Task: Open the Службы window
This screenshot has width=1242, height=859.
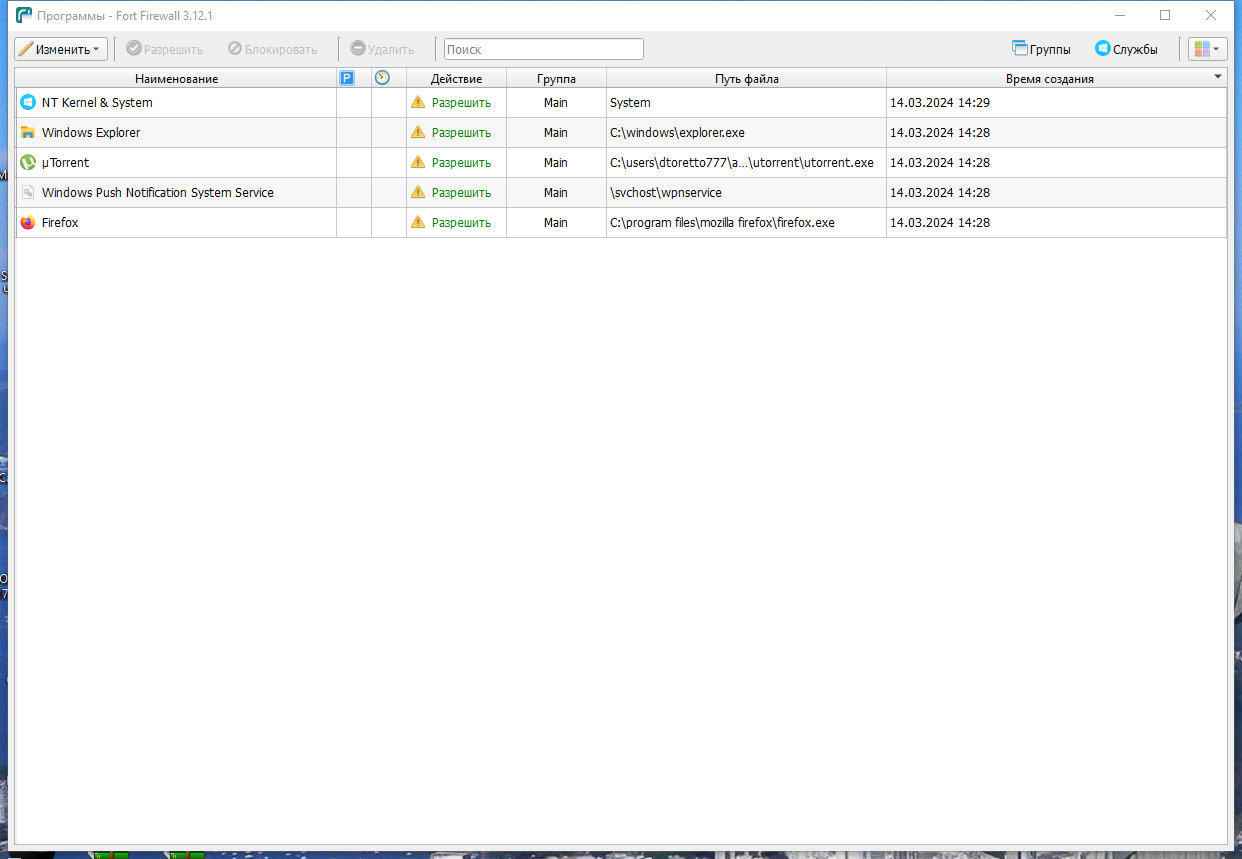Action: (1126, 49)
